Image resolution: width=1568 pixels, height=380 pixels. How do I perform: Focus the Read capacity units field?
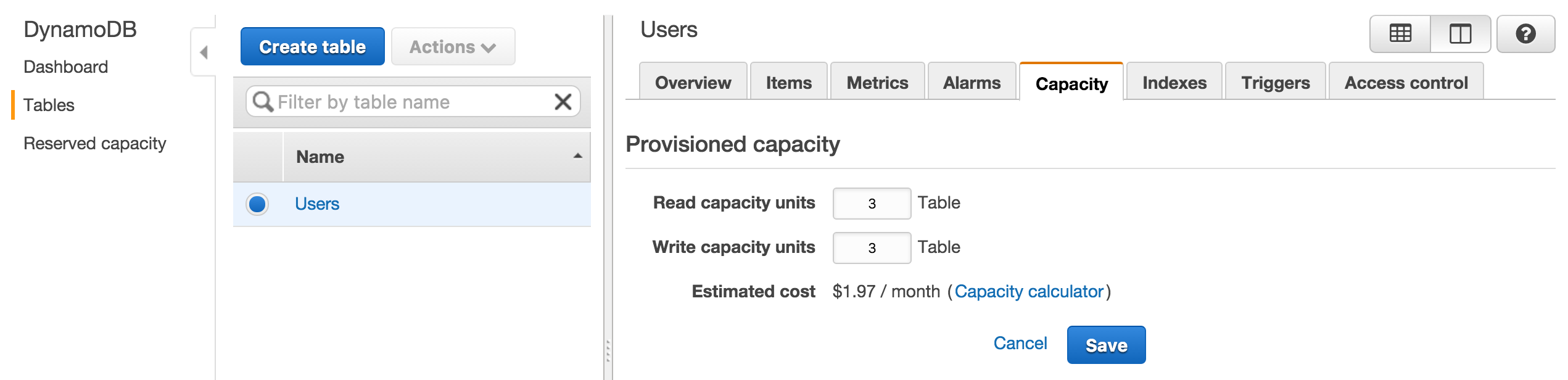pos(872,204)
